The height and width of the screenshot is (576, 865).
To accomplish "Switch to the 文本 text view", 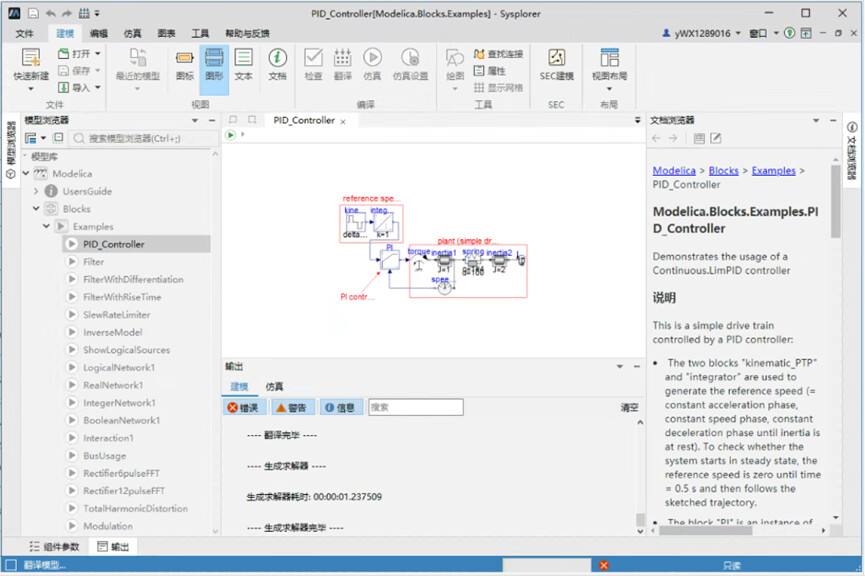I will [x=243, y=65].
